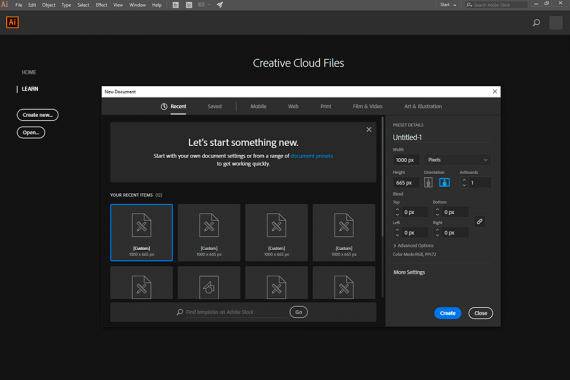Increase the Bottom bleed with the up arrow

[438, 209]
